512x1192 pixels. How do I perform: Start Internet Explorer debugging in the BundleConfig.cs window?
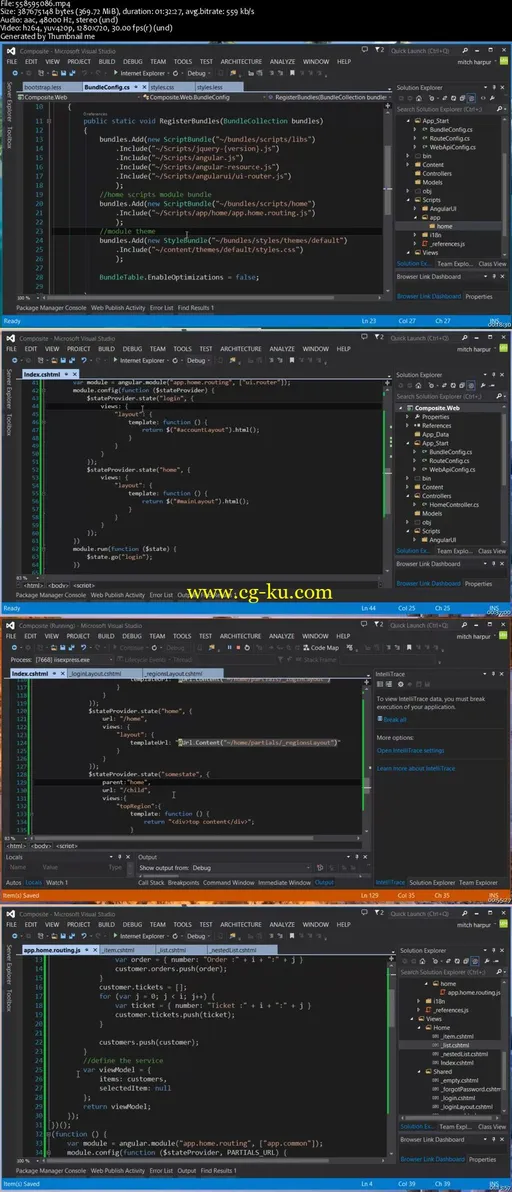(x=139, y=72)
